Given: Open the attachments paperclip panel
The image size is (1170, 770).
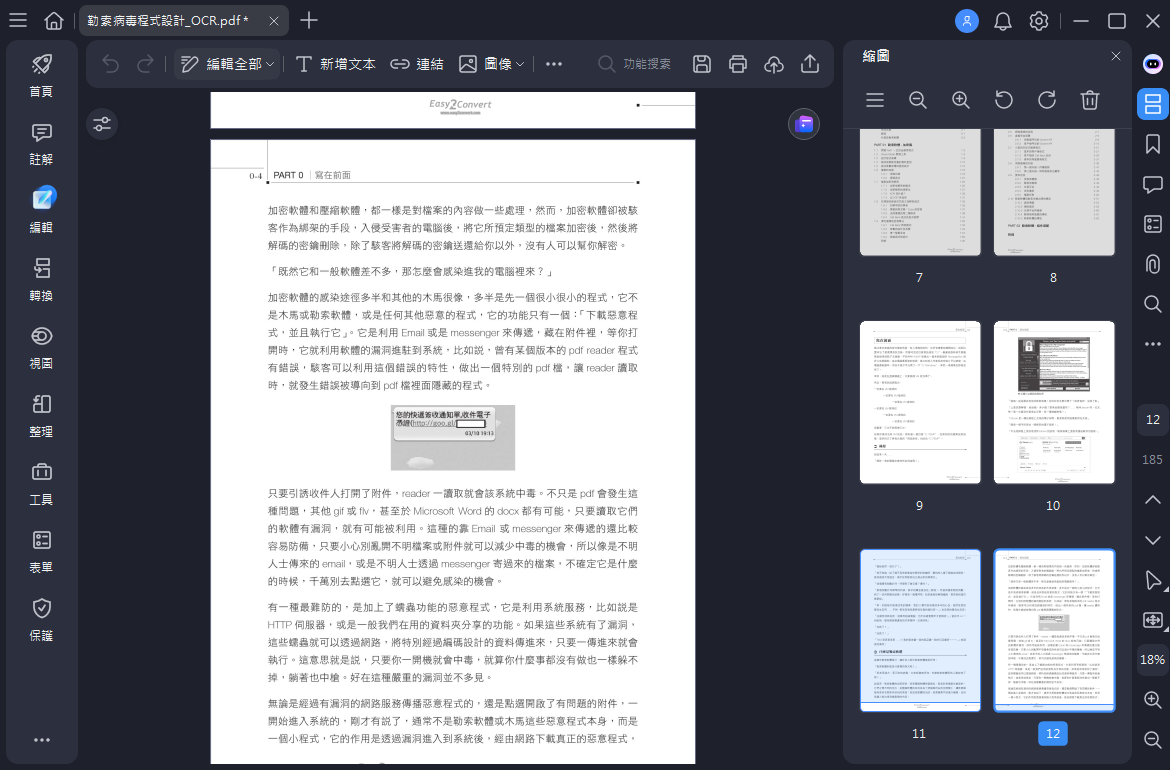Looking at the screenshot, I should coord(1153,264).
